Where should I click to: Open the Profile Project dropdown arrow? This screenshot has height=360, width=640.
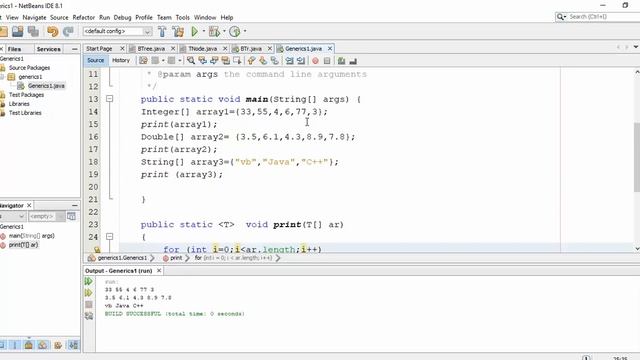click(x=245, y=31)
